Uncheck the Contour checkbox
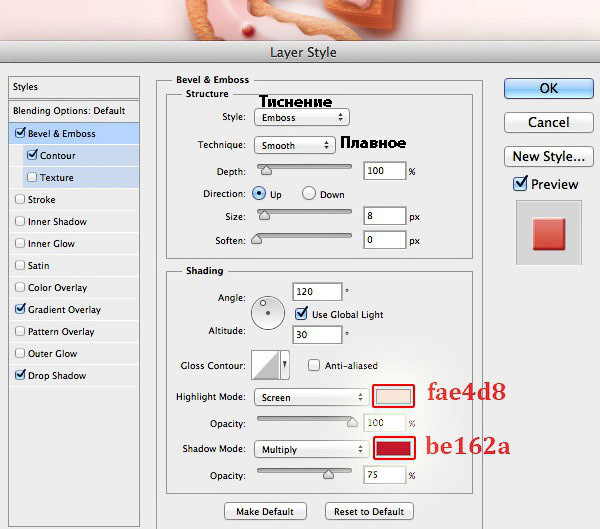600x529 pixels. [32, 155]
